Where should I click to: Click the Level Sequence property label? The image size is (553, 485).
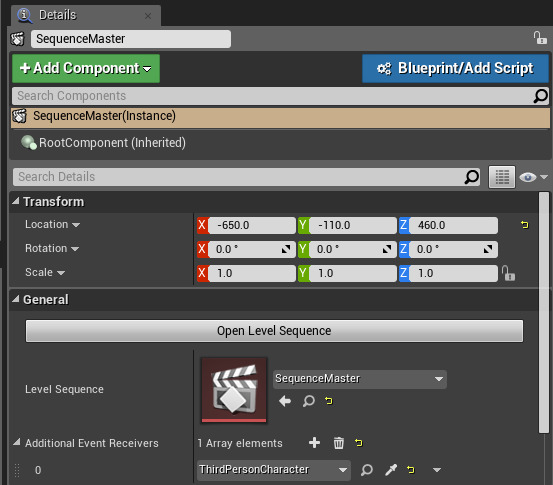click(x=64, y=389)
